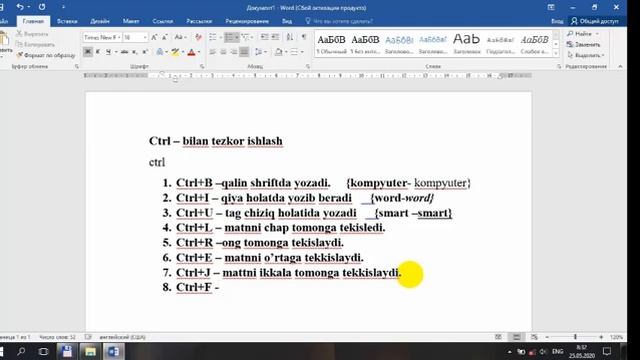Click zoom out minus button
The image size is (640, 360).
coord(547,337)
